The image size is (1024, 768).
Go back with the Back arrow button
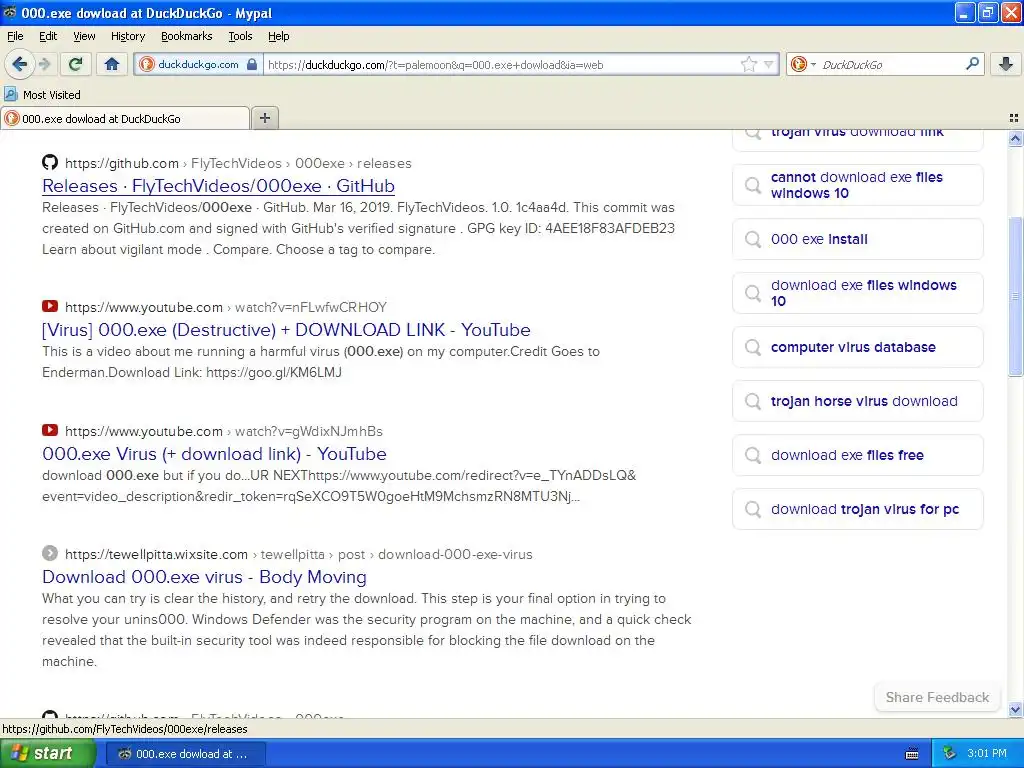tap(19, 64)
